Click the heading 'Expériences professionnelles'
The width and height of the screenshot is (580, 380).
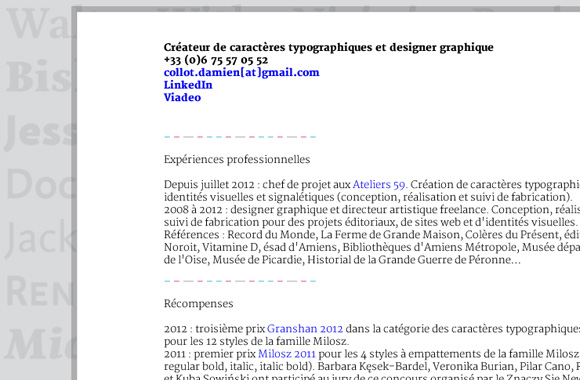tap(237, 159)
